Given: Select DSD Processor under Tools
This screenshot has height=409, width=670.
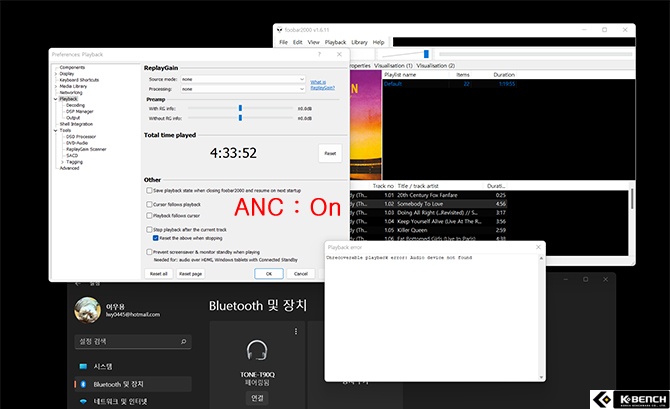Looking at the screenshot, I should coord(81,137).
